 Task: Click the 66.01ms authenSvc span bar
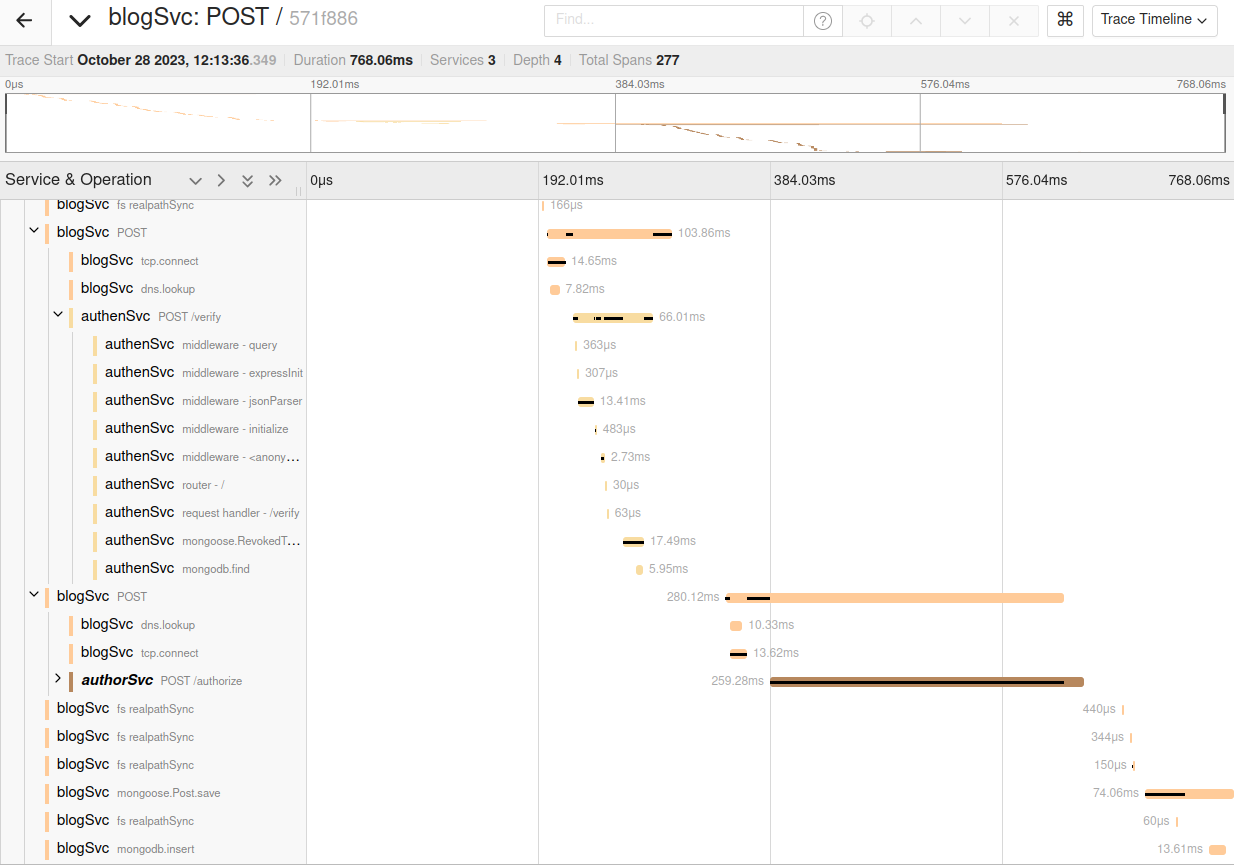(613, 317)
